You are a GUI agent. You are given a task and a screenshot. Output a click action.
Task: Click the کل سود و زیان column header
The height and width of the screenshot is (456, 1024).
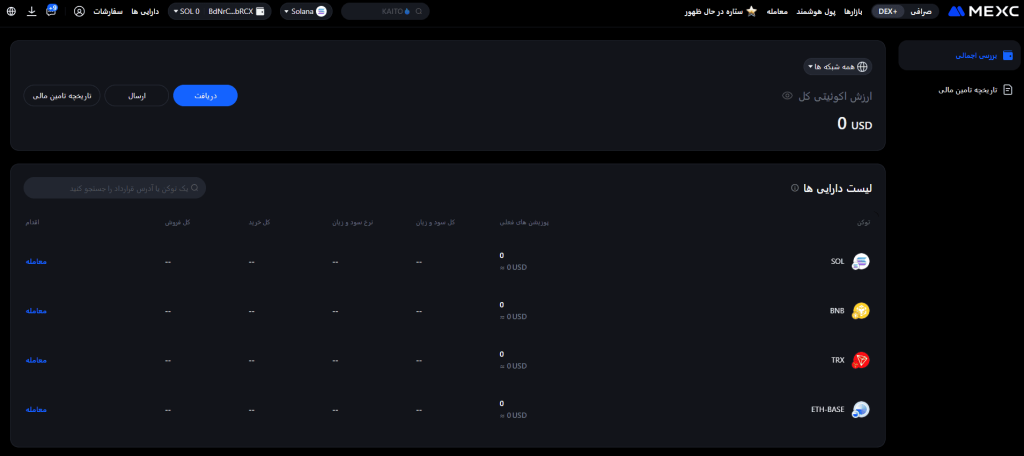[x=436, y=223]
